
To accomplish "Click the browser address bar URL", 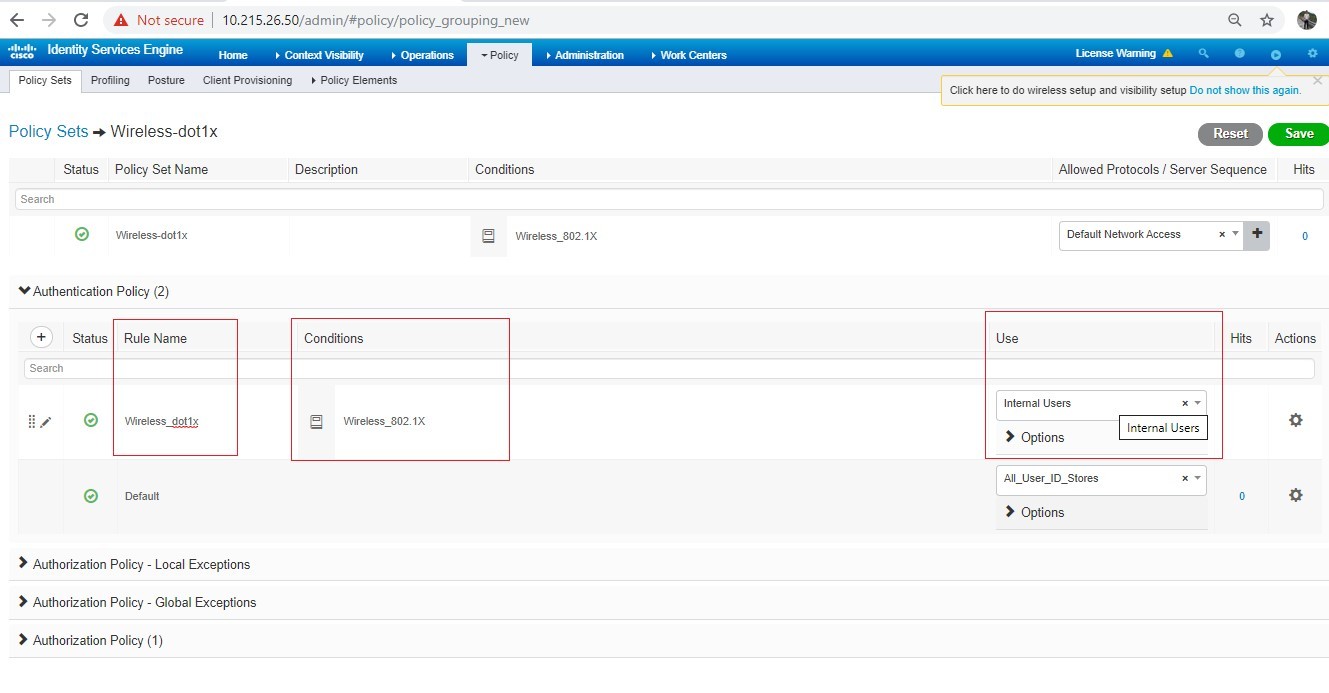I will 376,20.
